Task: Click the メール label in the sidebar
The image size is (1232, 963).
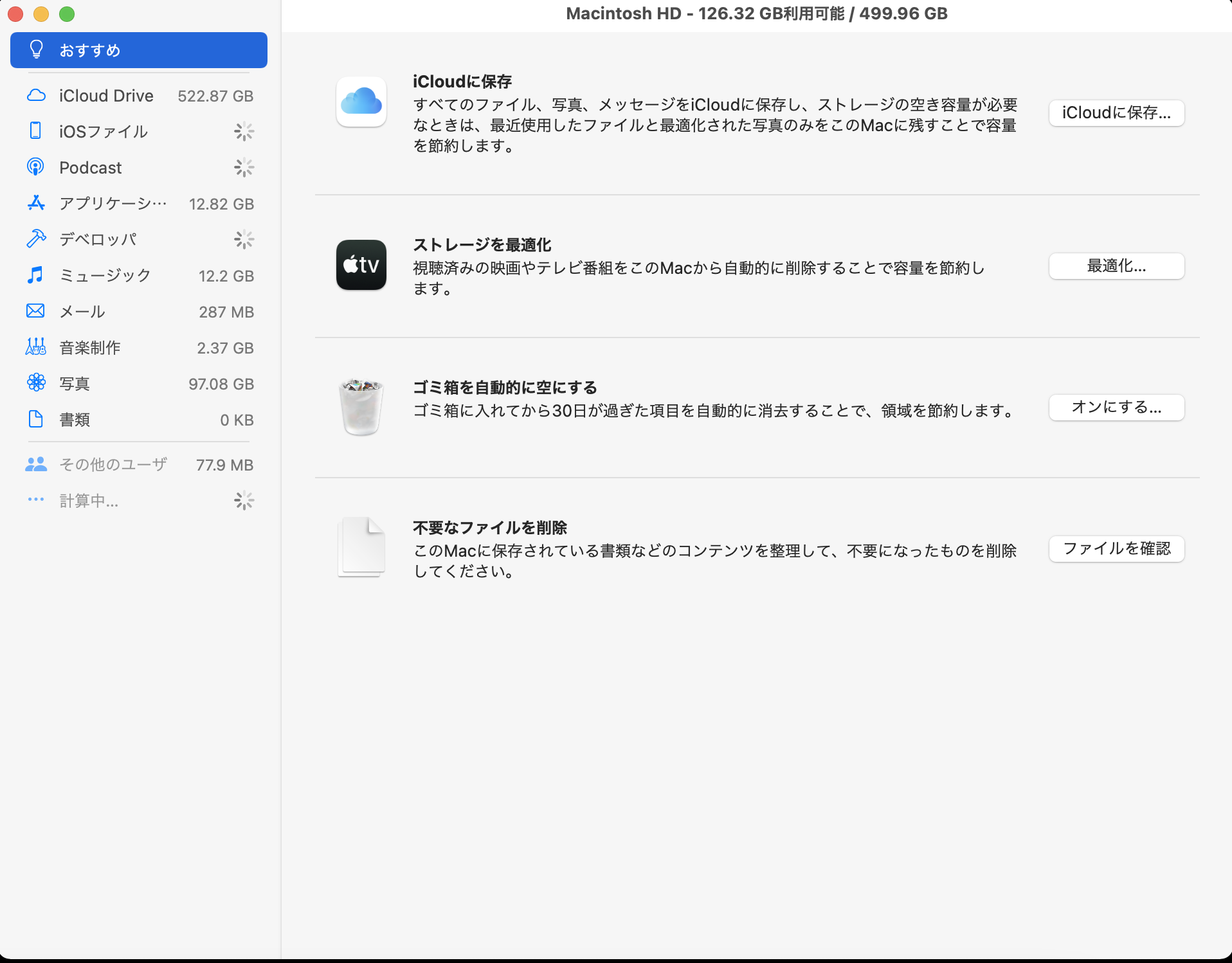Action: (82, 312)
